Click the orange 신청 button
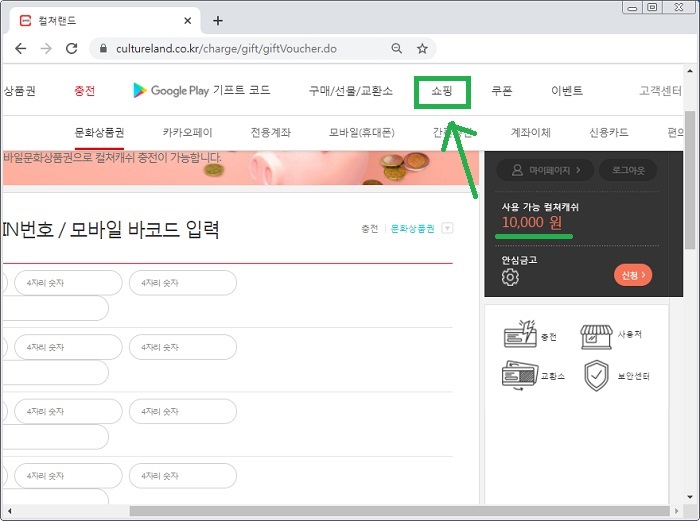The height and width of the screenshot is (521, 700). 633,275
